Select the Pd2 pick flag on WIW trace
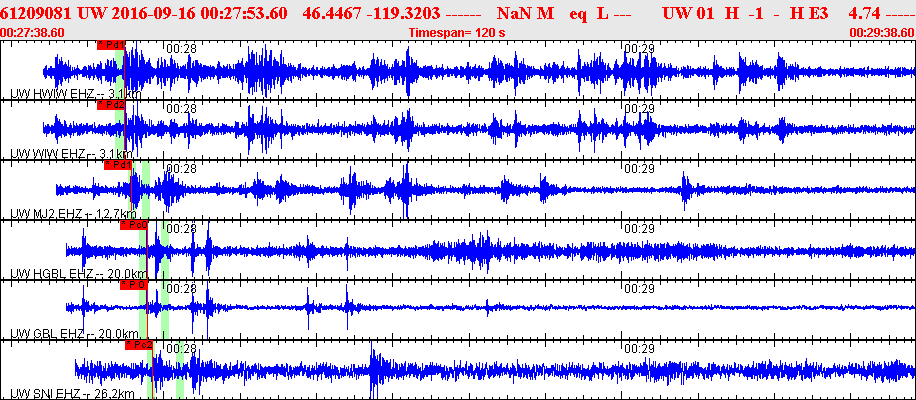 [111, 105]
